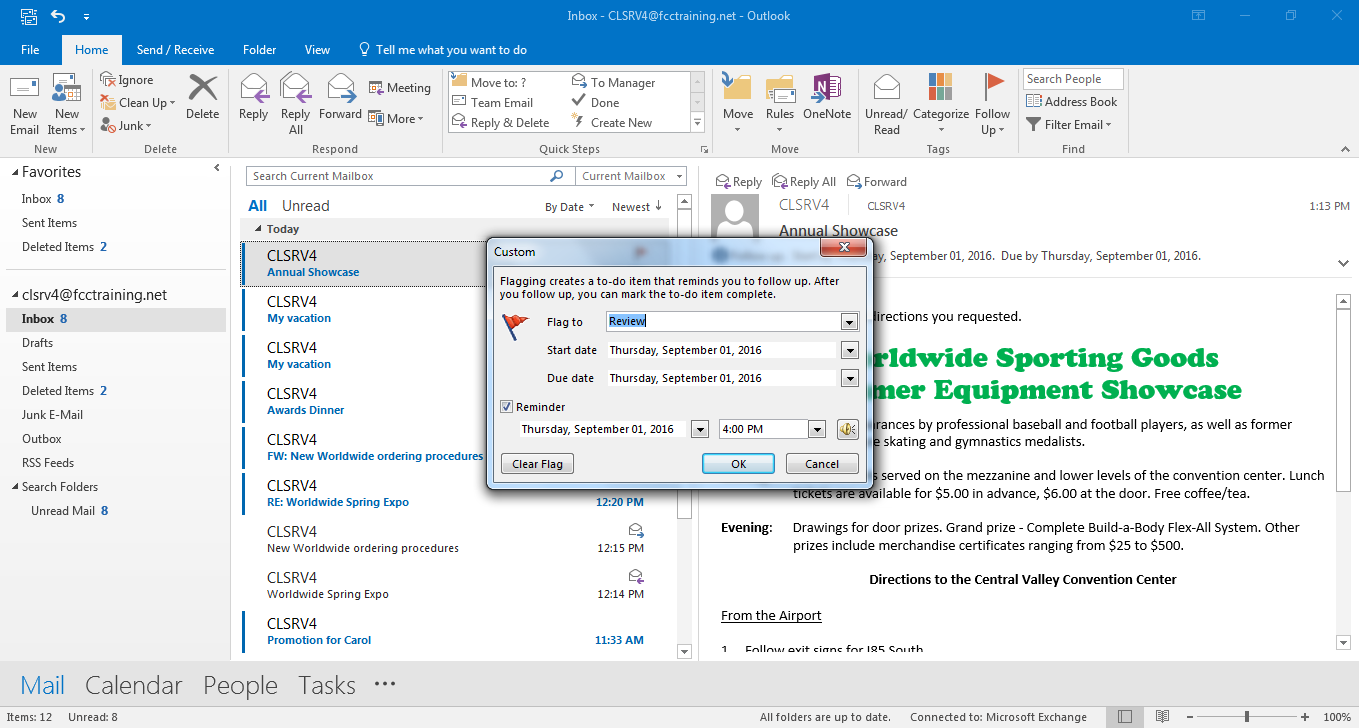Viewport: 1359px width, 728px height.
Task: Click the ribbon Reply All icon
Action: point(296,88)
